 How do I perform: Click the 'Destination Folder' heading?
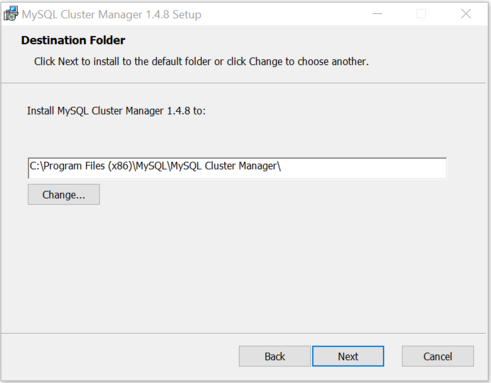pyautogui.click(x=73, y=40)
